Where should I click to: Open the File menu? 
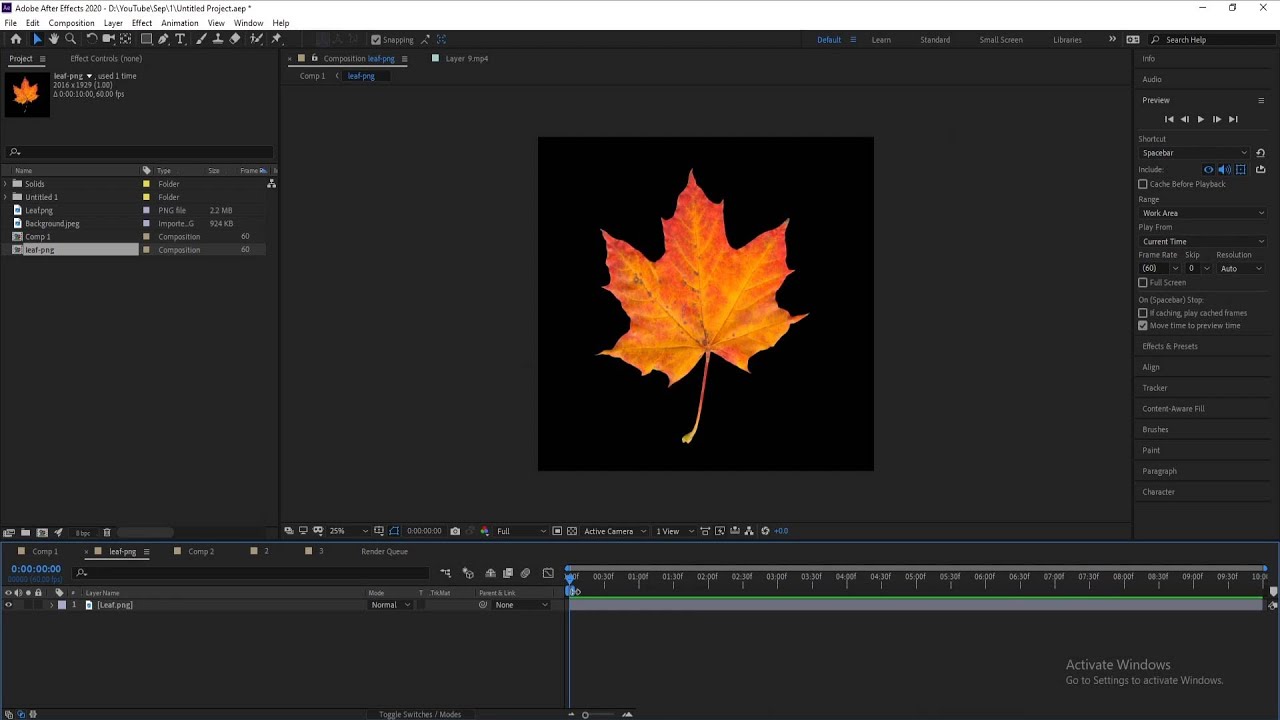pos(10,23)
